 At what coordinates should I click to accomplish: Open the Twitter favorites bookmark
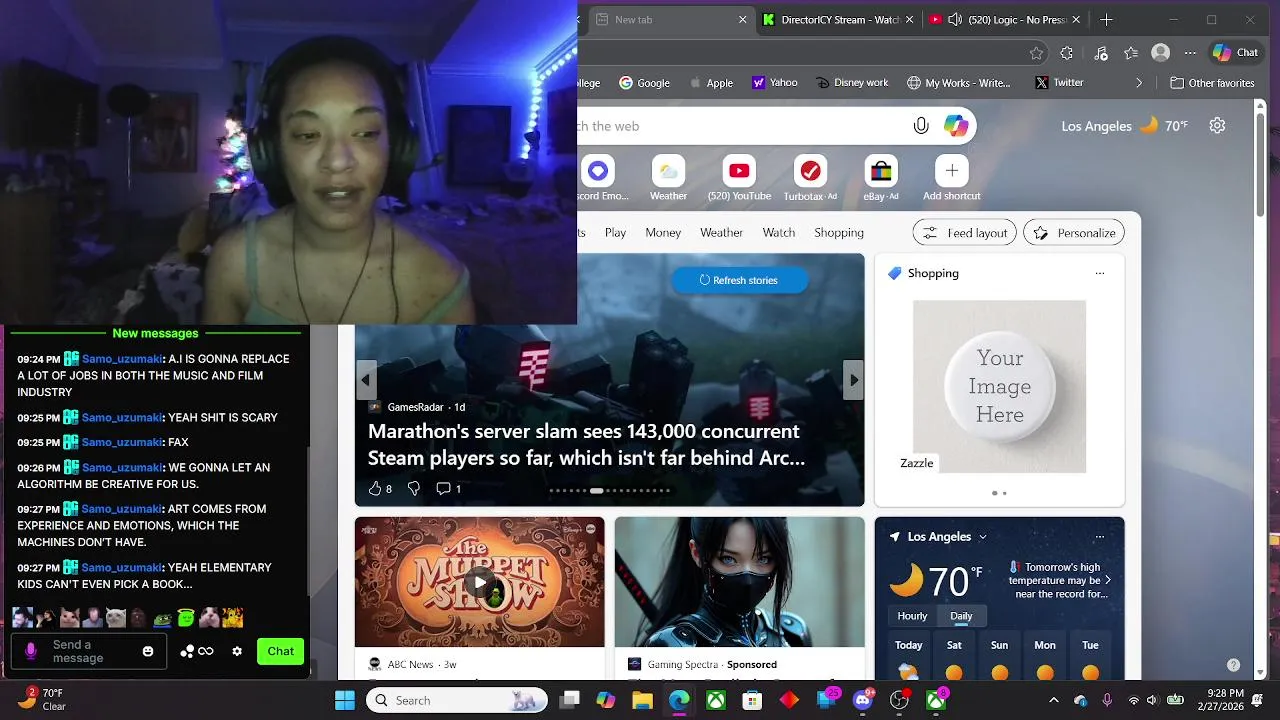click(x=1059, y=83)
